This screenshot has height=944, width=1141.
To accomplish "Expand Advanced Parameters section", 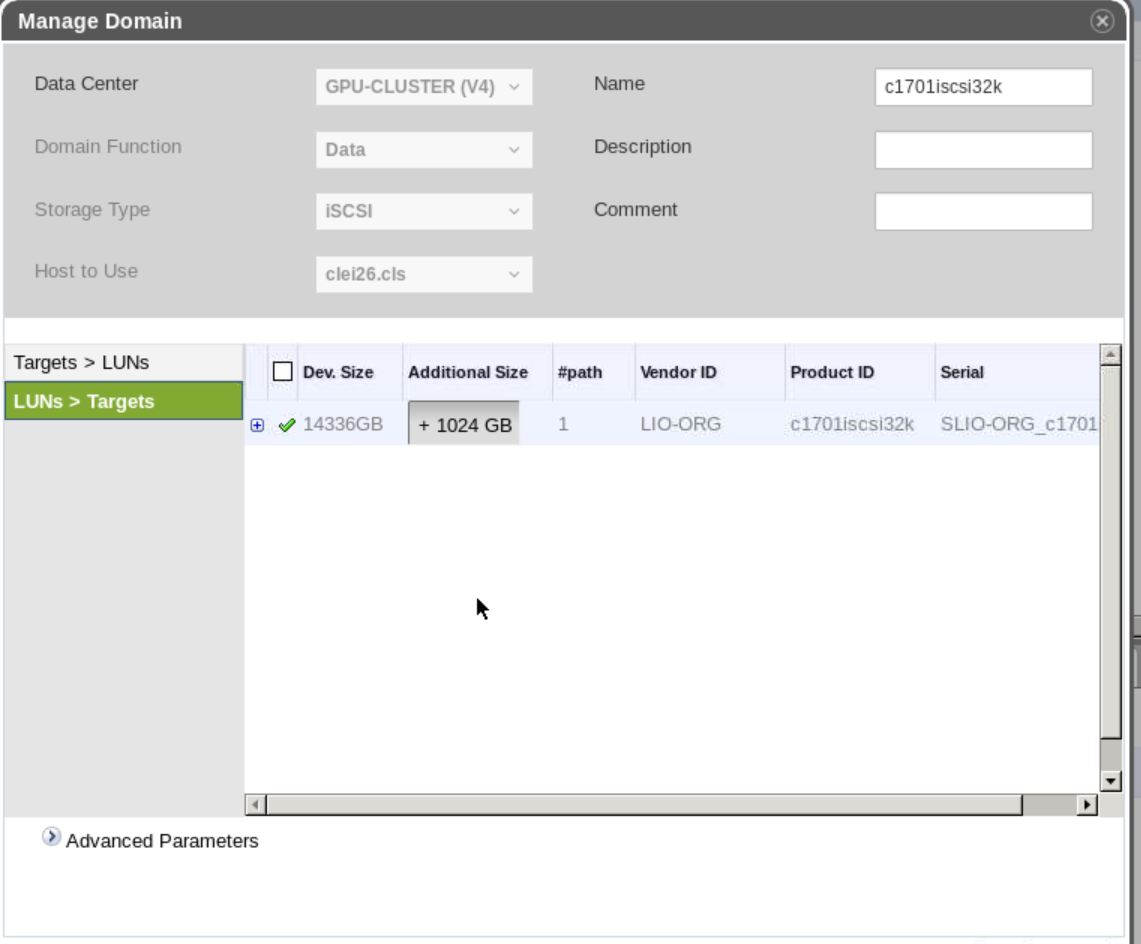I will point(51,838).
